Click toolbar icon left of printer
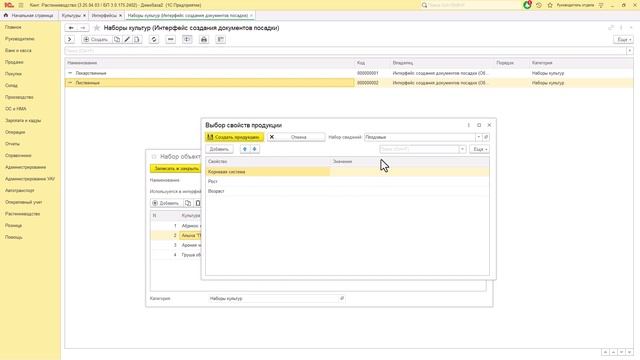Image resolution: width=640 pixels, height=360 pixels. (187, 40)
